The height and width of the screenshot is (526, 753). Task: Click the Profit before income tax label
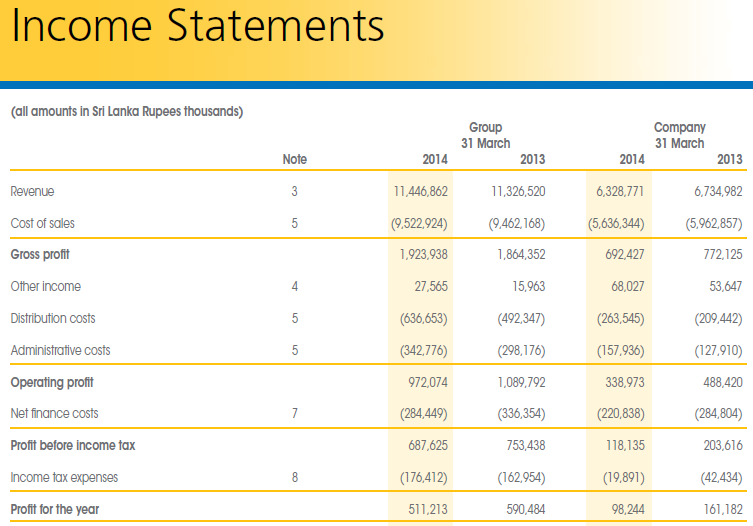coord(72,445)
